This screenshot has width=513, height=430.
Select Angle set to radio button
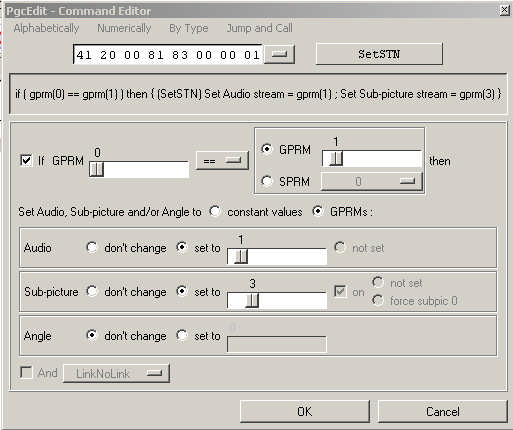tap(182, 335)
